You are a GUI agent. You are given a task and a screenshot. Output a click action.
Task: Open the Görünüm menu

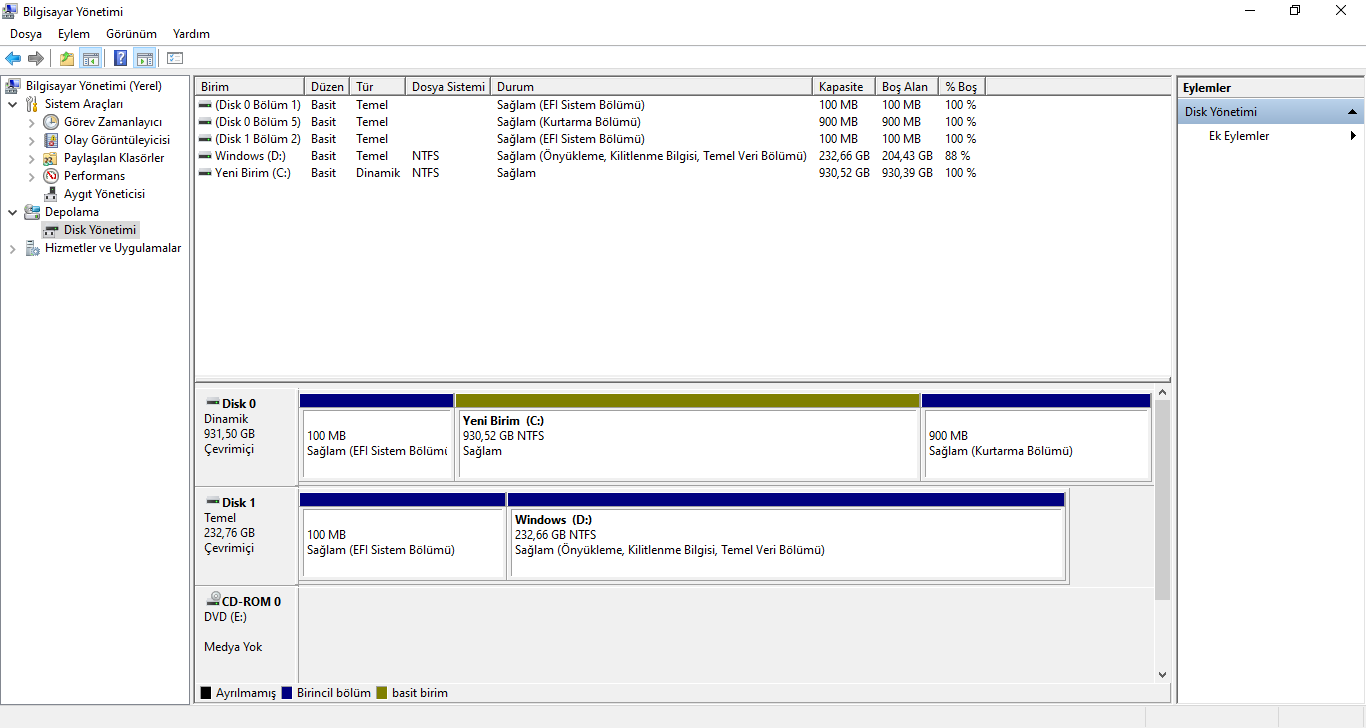[x=131, y=34]
